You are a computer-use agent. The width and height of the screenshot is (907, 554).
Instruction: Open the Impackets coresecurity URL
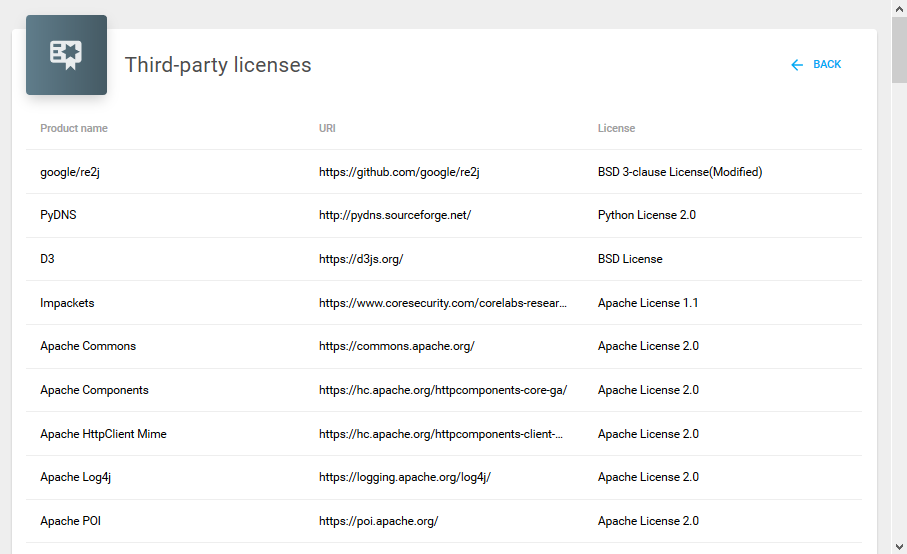click(442, 303)
